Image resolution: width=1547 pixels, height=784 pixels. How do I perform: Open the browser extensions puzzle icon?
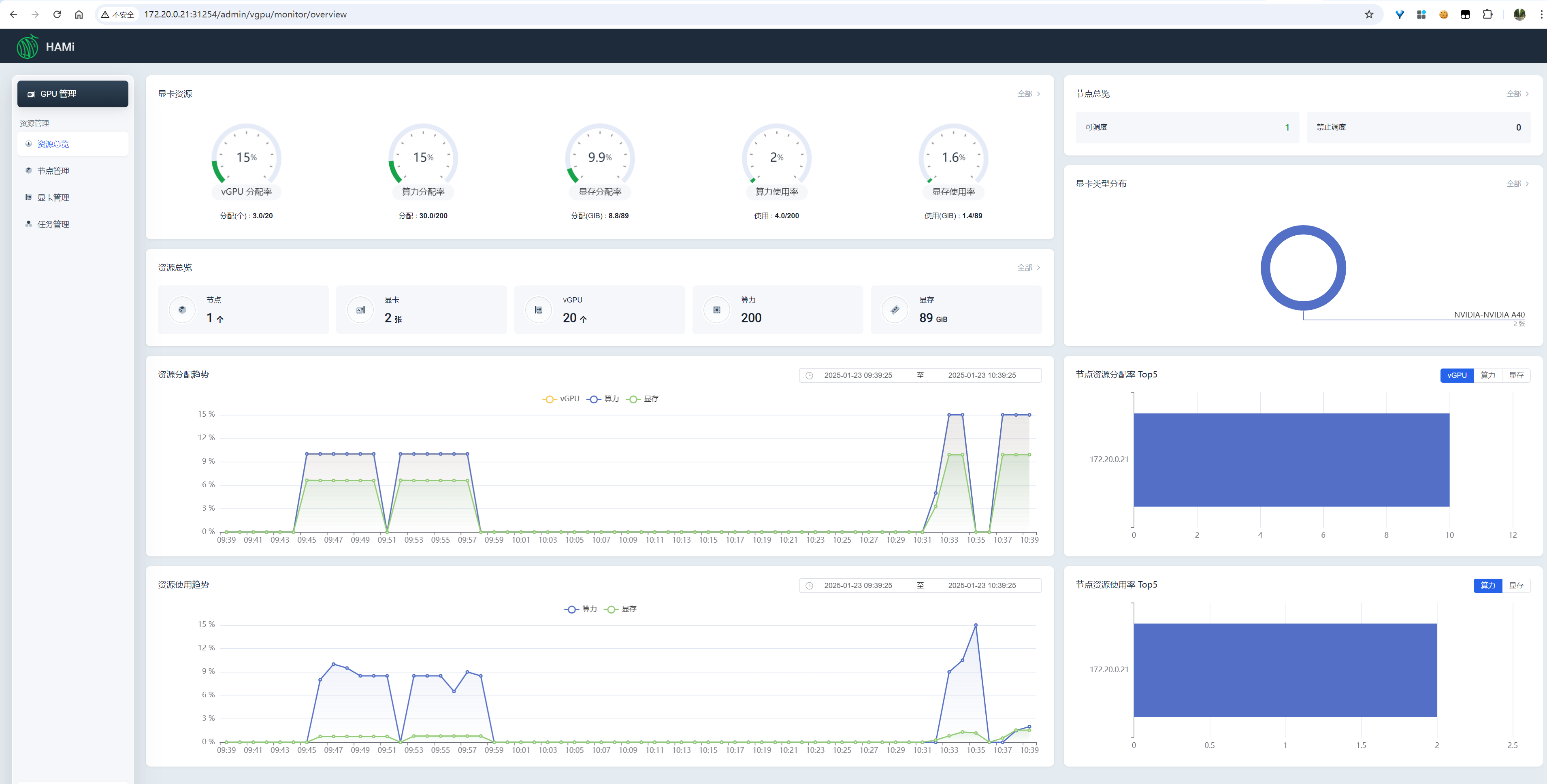[x=1487, y=15]
